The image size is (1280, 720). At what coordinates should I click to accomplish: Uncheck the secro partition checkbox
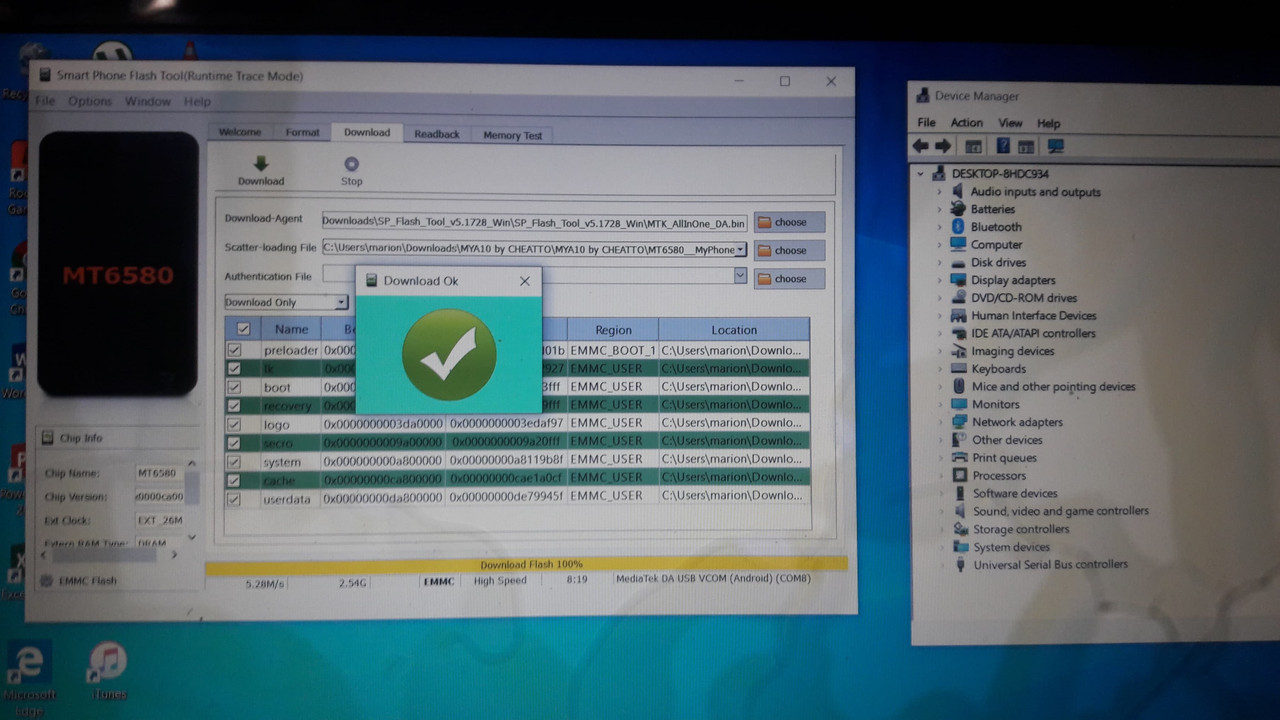(x=234, y=442)
